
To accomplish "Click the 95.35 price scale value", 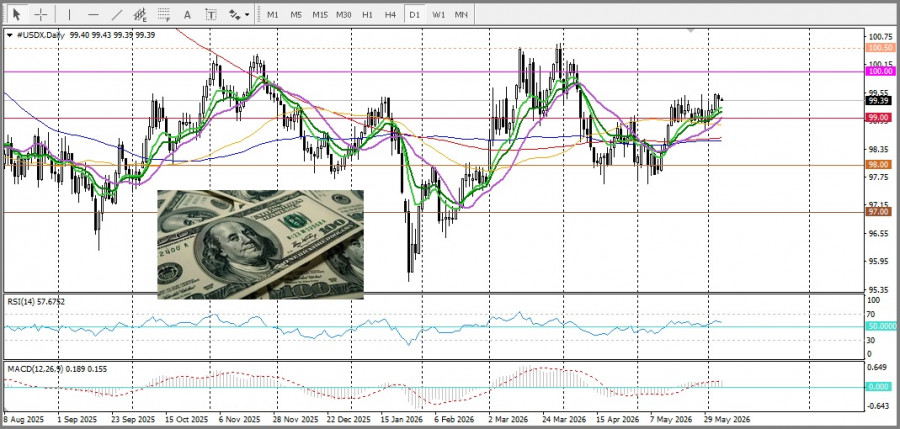I will pyautogui.click(x=879, y=289).
